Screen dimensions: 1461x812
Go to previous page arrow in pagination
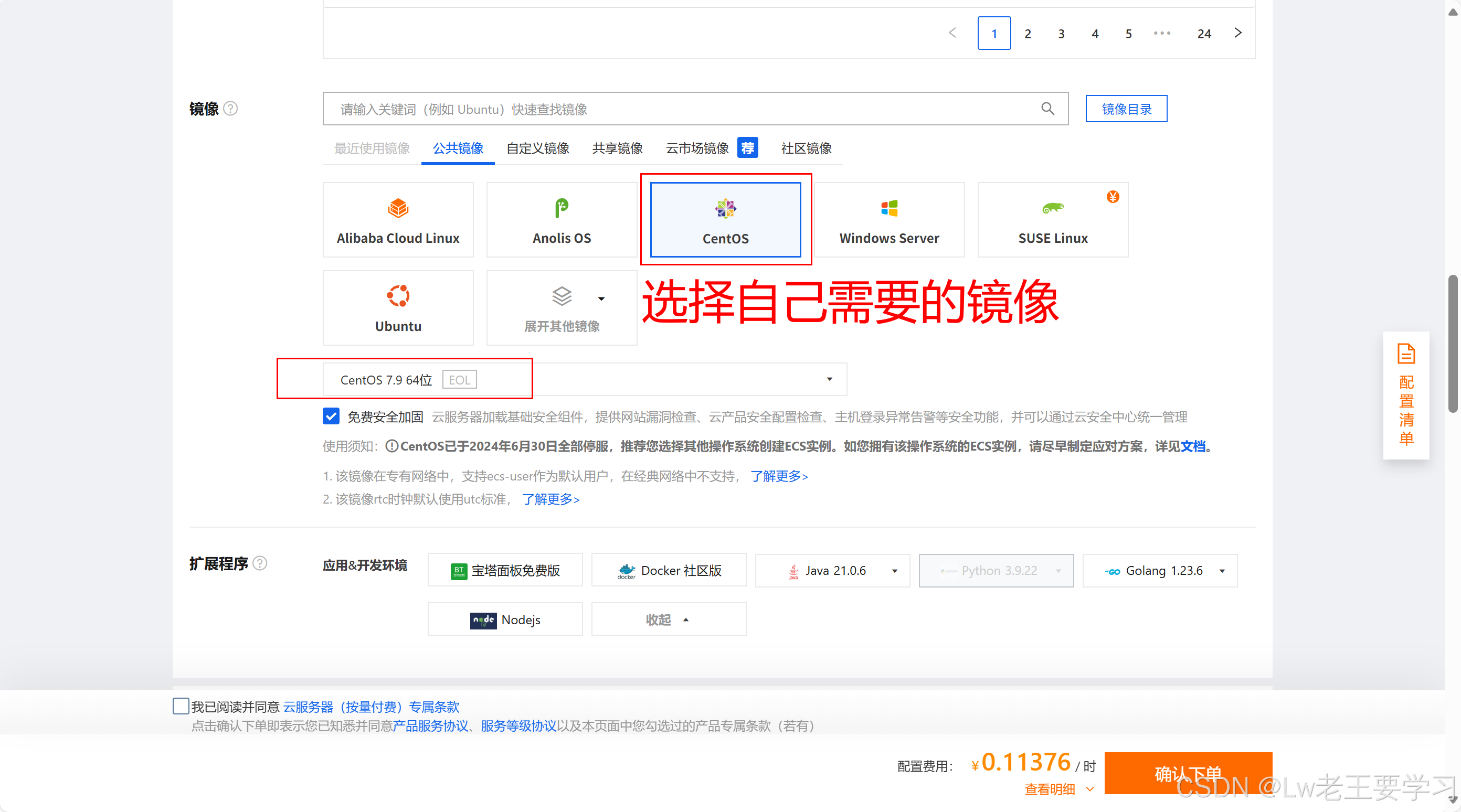point(952,33)
